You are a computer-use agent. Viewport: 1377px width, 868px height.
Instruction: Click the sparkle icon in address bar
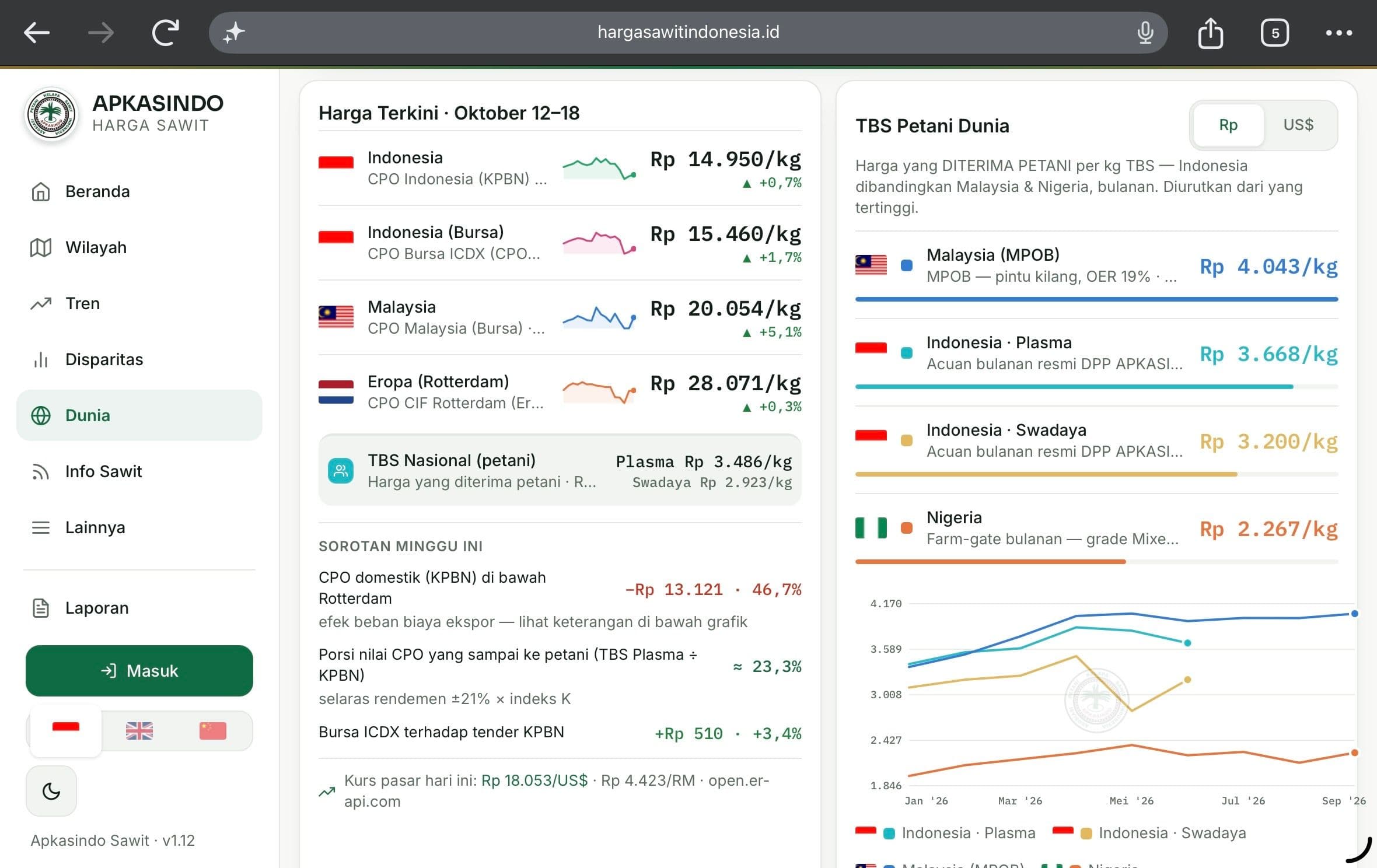point(234,33)
